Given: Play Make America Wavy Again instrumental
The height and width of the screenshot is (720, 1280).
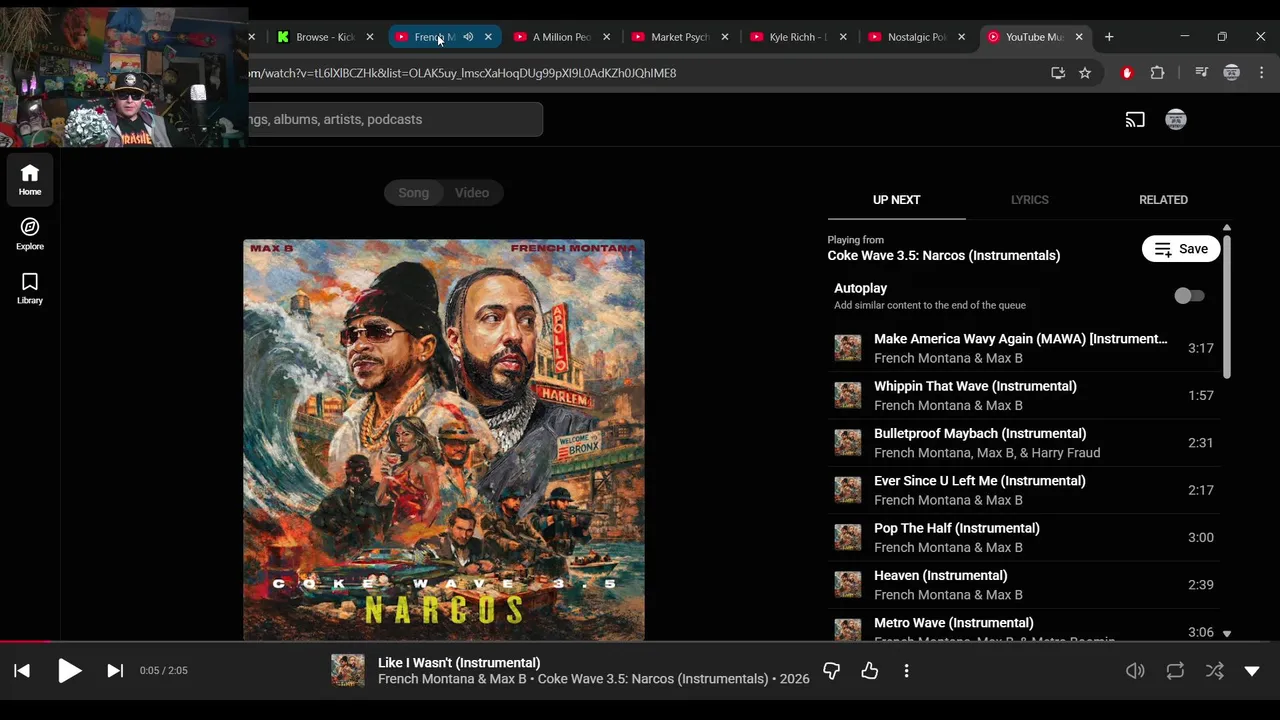Looking at the screenshot, I should 1023,348.
